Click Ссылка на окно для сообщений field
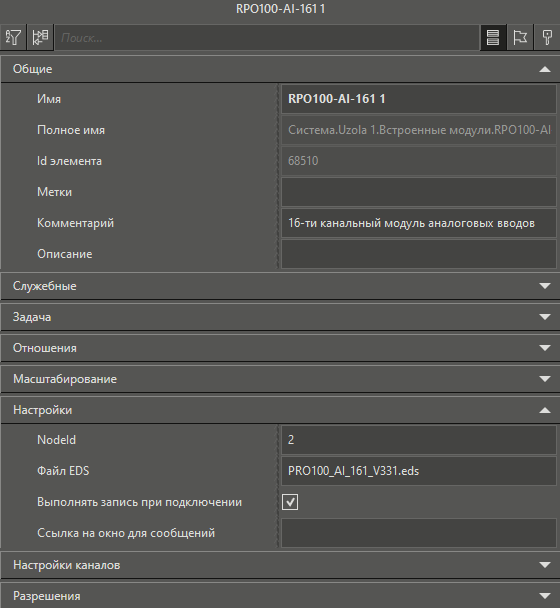The image size is (560, 608). tap(419, 533)
